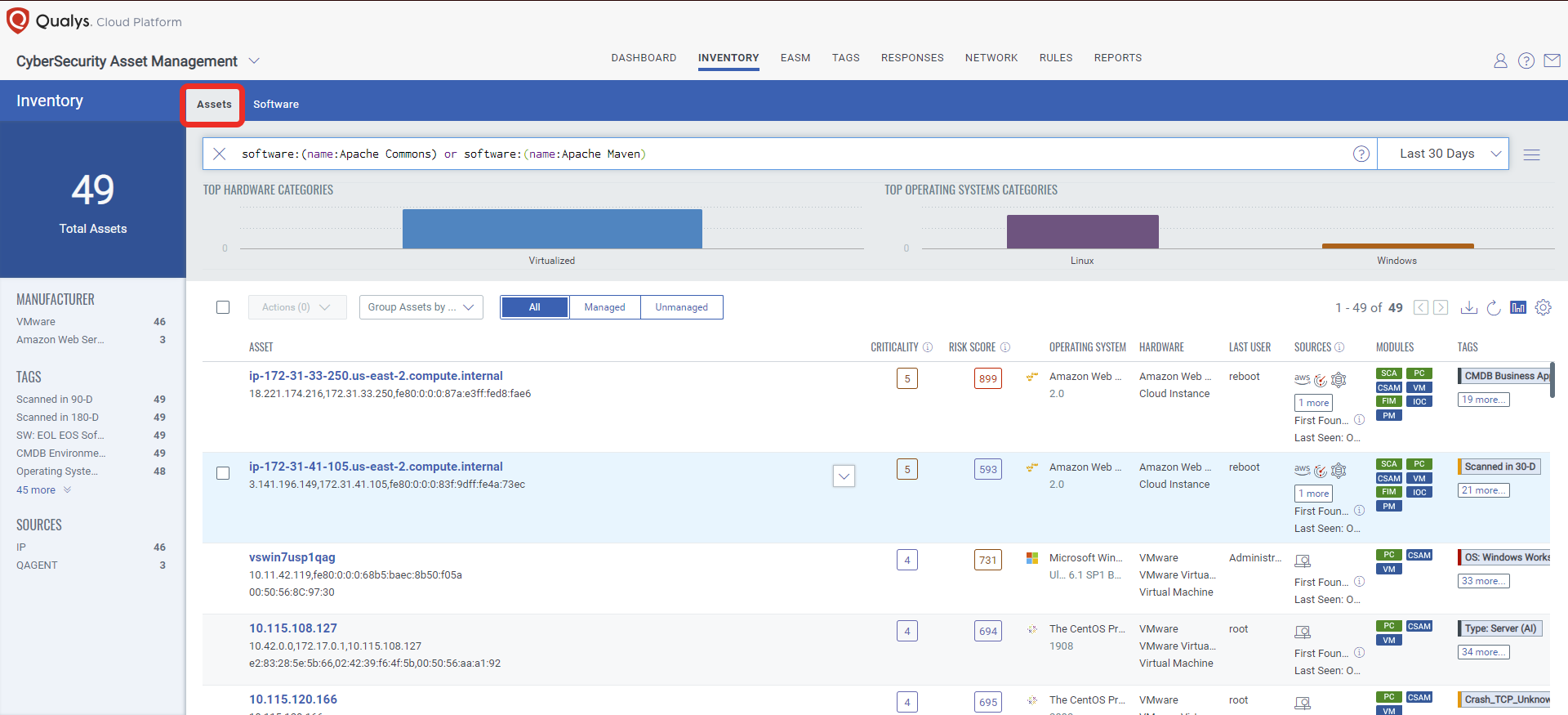The height and width of the screenshot is (715, 1568).
Task: Filter by QAGENT source
Action: tap(37, 565)
